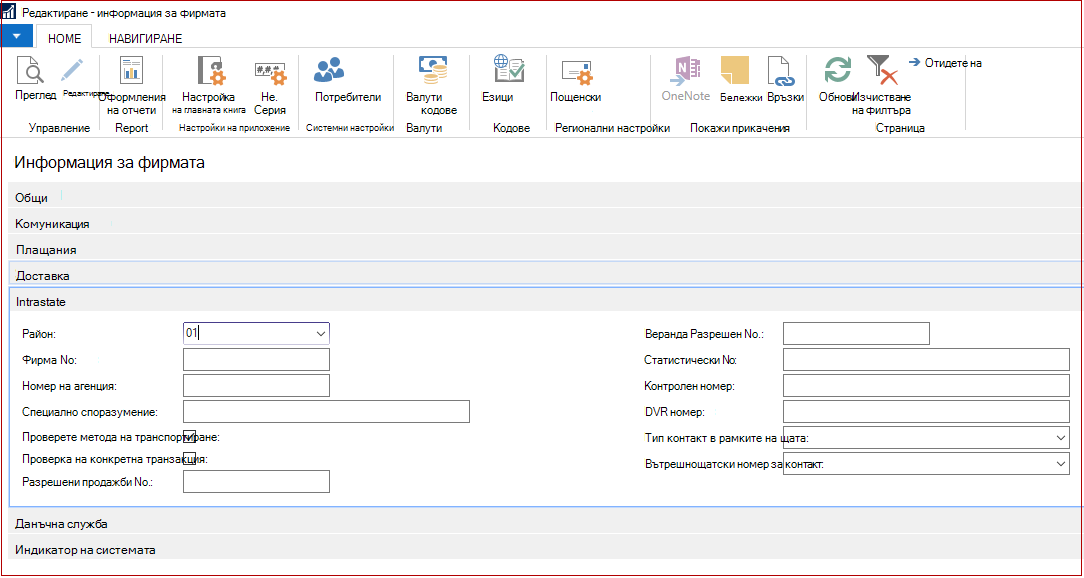Click the app icon in title bar
The height and width of the screenshot is (578, 1084).
(9, 13)
